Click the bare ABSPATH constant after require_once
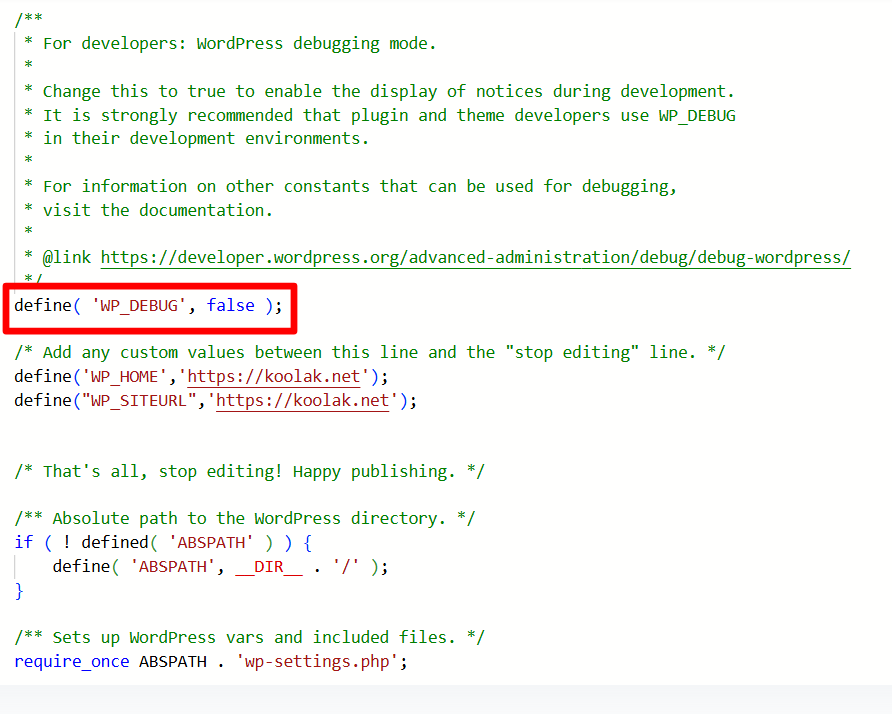 173,662
